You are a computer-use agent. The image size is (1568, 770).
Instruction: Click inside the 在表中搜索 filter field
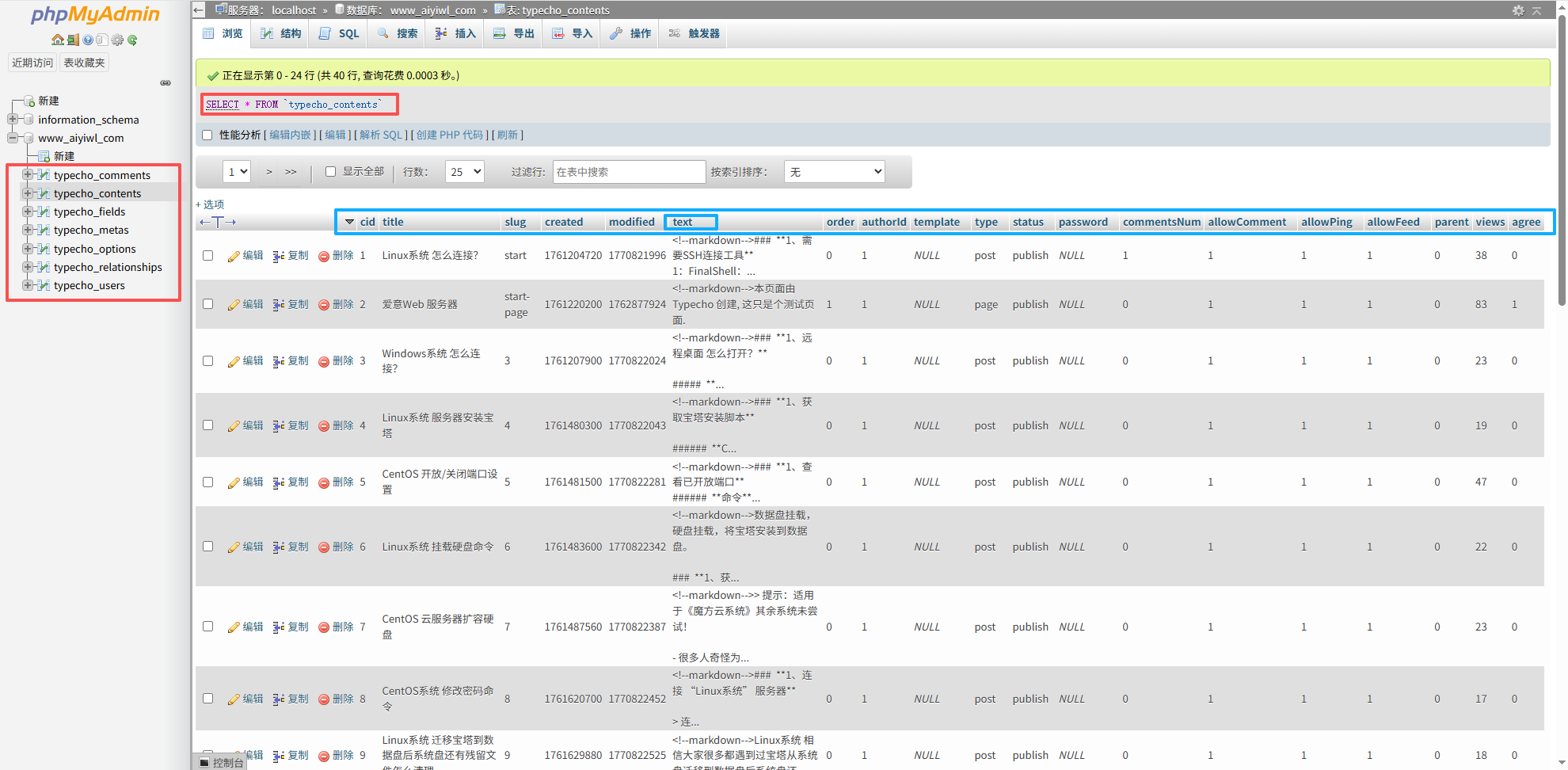[629, 171]
